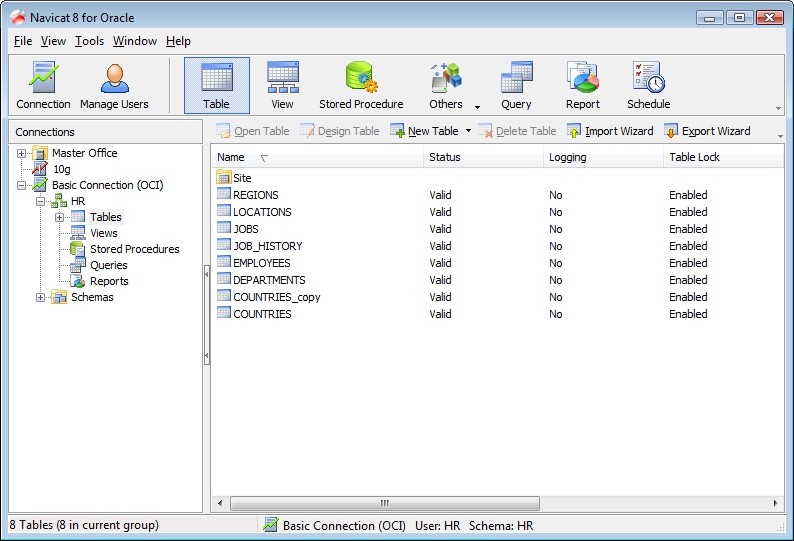Image resolution: width=794 pixels, height=541 pixels.
Task: Launch the Export Wizard
Action: point(707,131)
